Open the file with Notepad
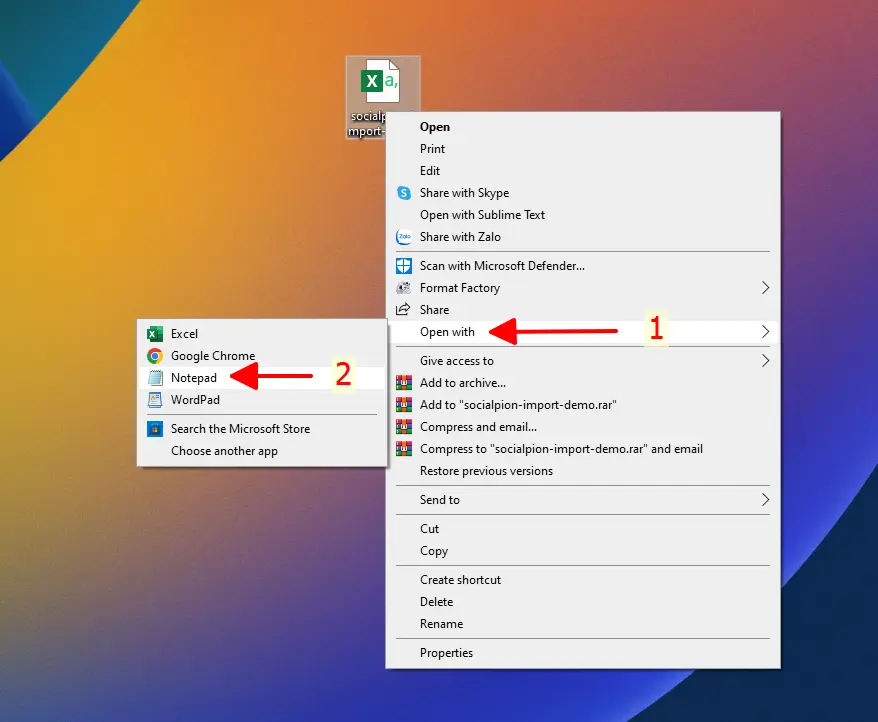The image size is (878, 722). [x=262, y=378]
